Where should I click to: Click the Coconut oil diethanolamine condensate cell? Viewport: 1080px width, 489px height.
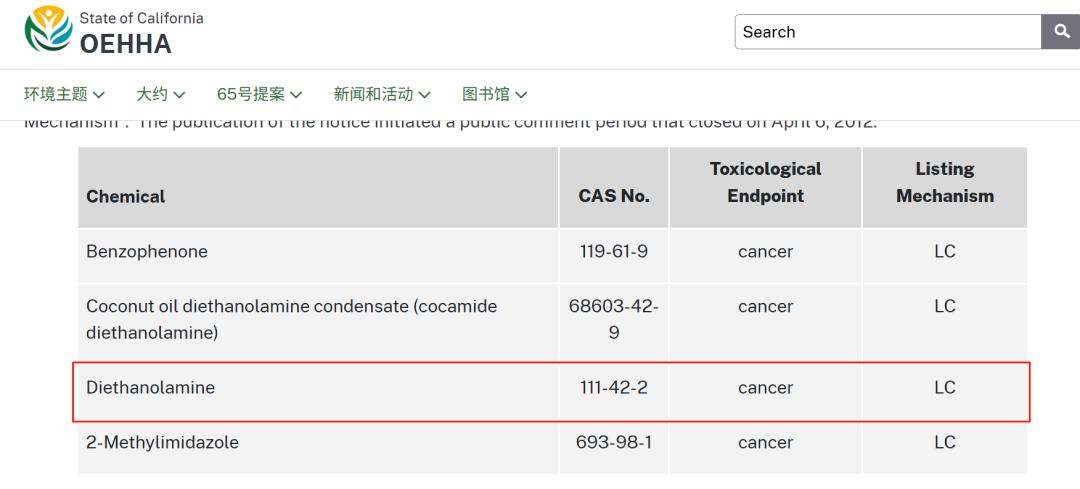click(318, 322)
